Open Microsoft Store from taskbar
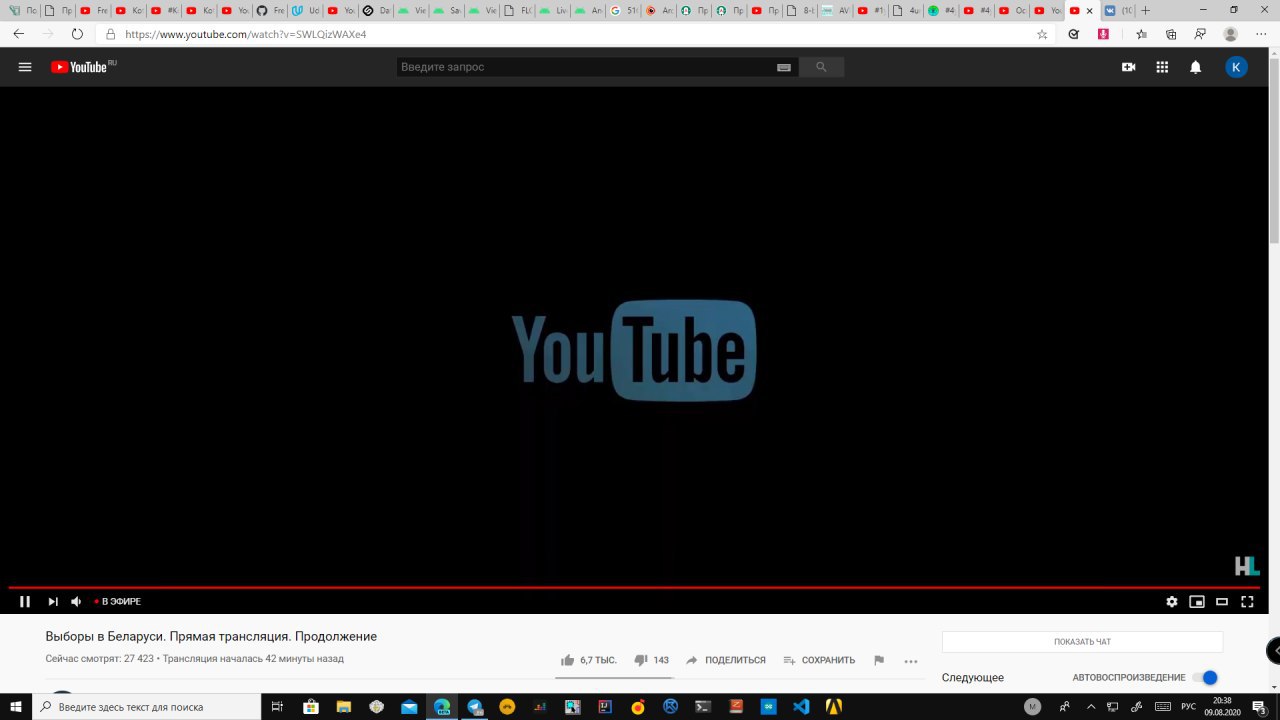Viewport: 1280px width, 720px height. click(x=311, y=707)
